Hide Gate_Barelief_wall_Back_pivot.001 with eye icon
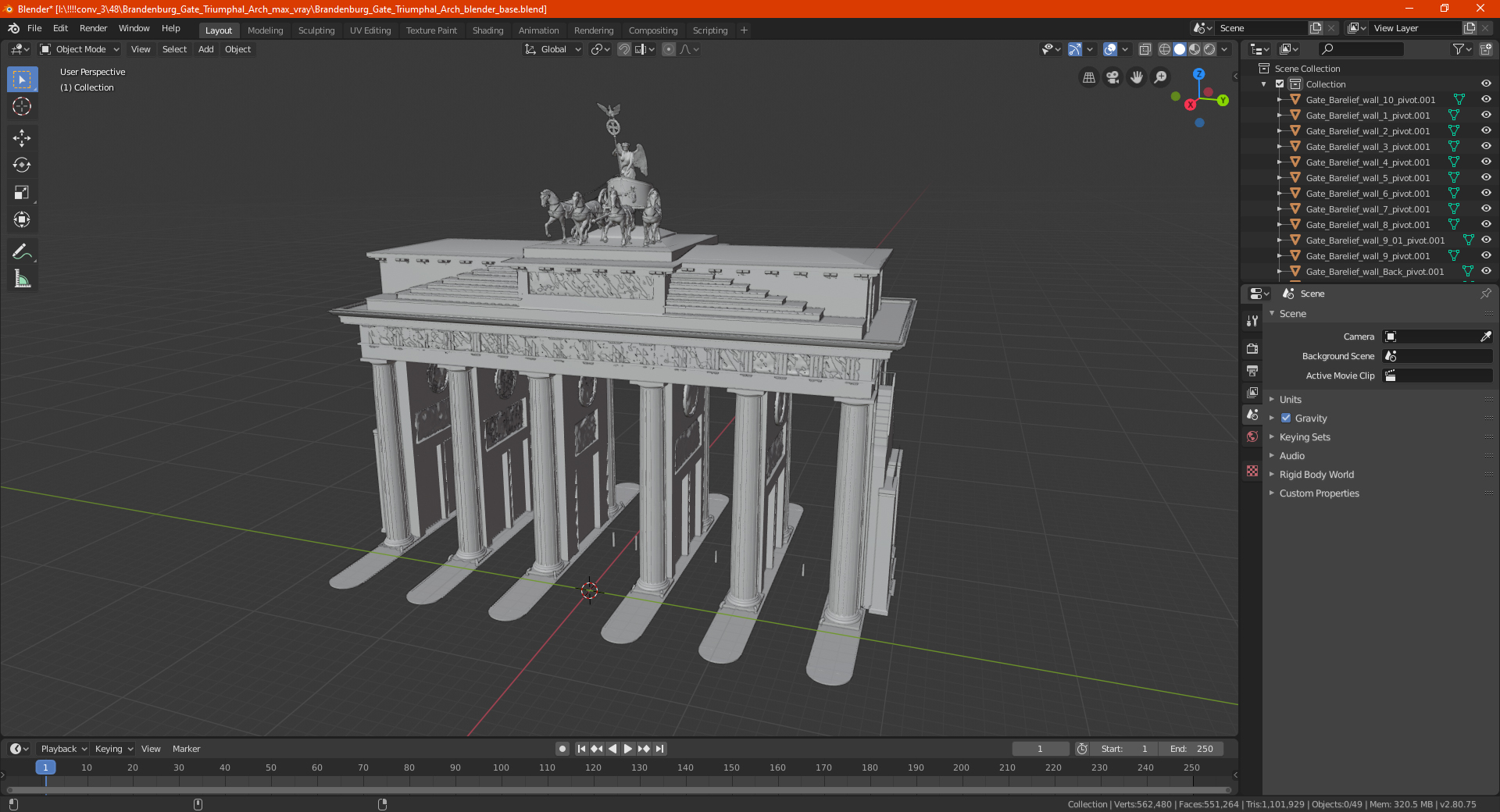Image resolution: width=1500 pixels, height=812 pixels. 1486,272
